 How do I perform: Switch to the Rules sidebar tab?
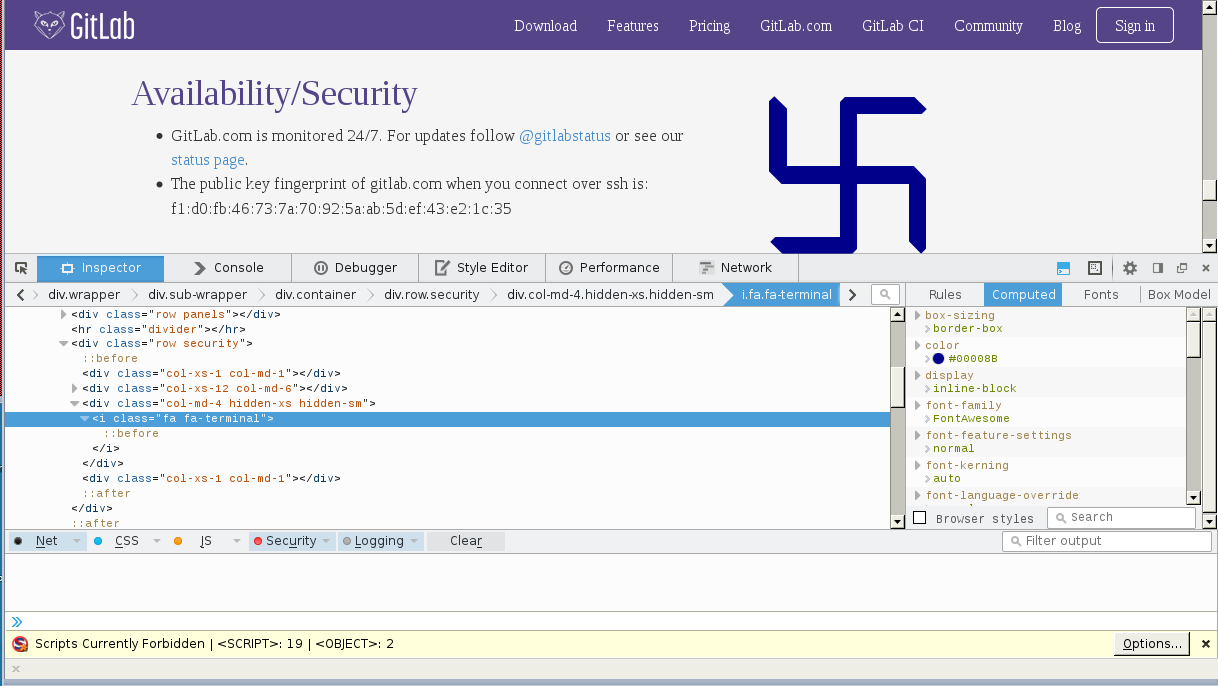[x=945, y=295]
